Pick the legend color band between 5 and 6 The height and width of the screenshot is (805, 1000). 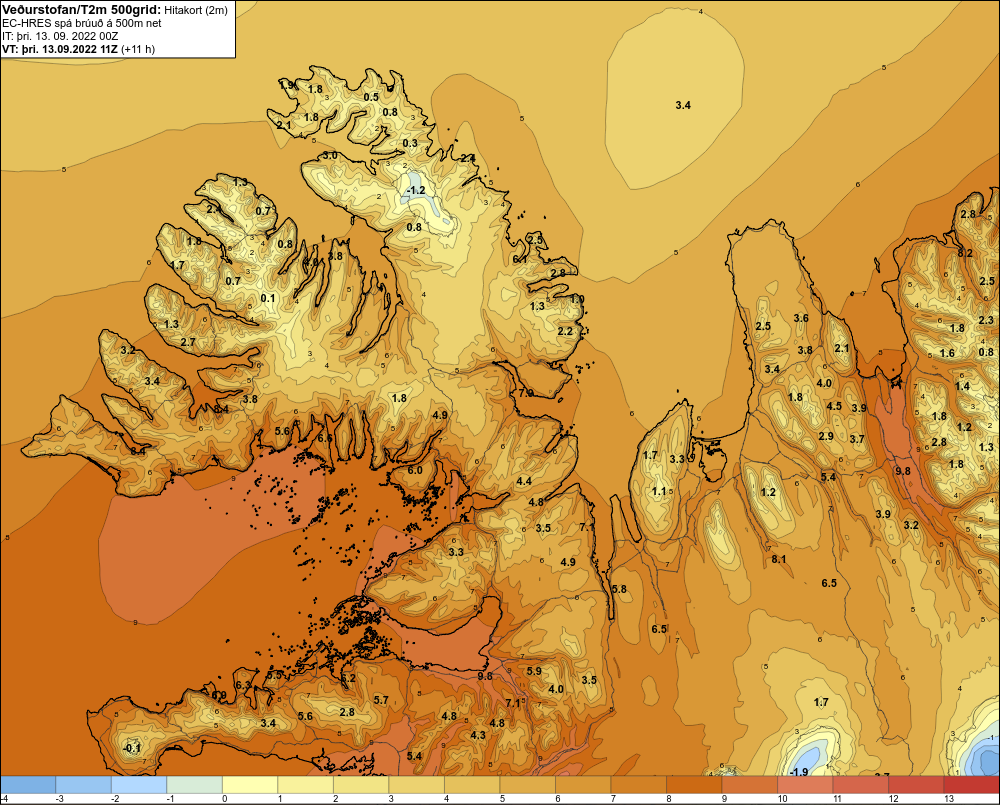point(527,785)
